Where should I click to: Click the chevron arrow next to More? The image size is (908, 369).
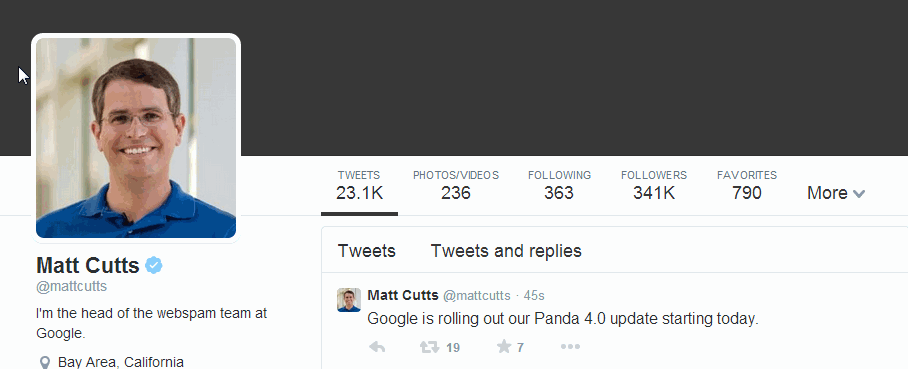click(859, 193)
